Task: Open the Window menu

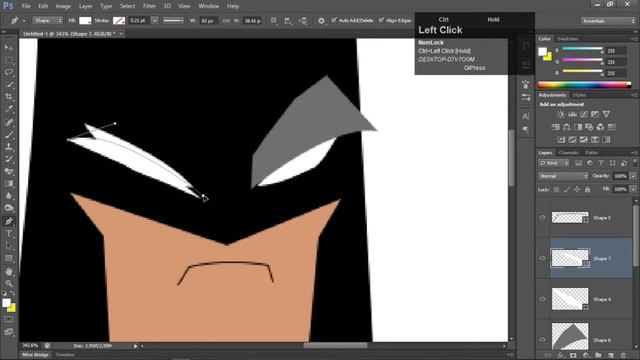Action: click(209, 6)
